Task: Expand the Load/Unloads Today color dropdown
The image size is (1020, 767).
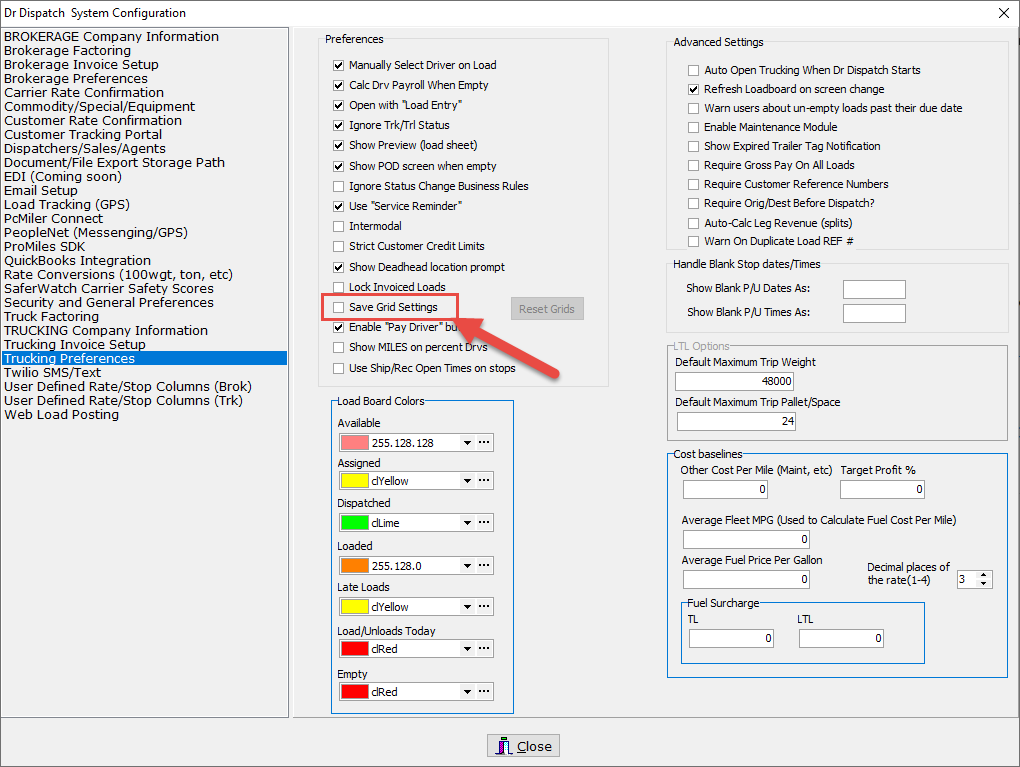Action: point(467,649)
